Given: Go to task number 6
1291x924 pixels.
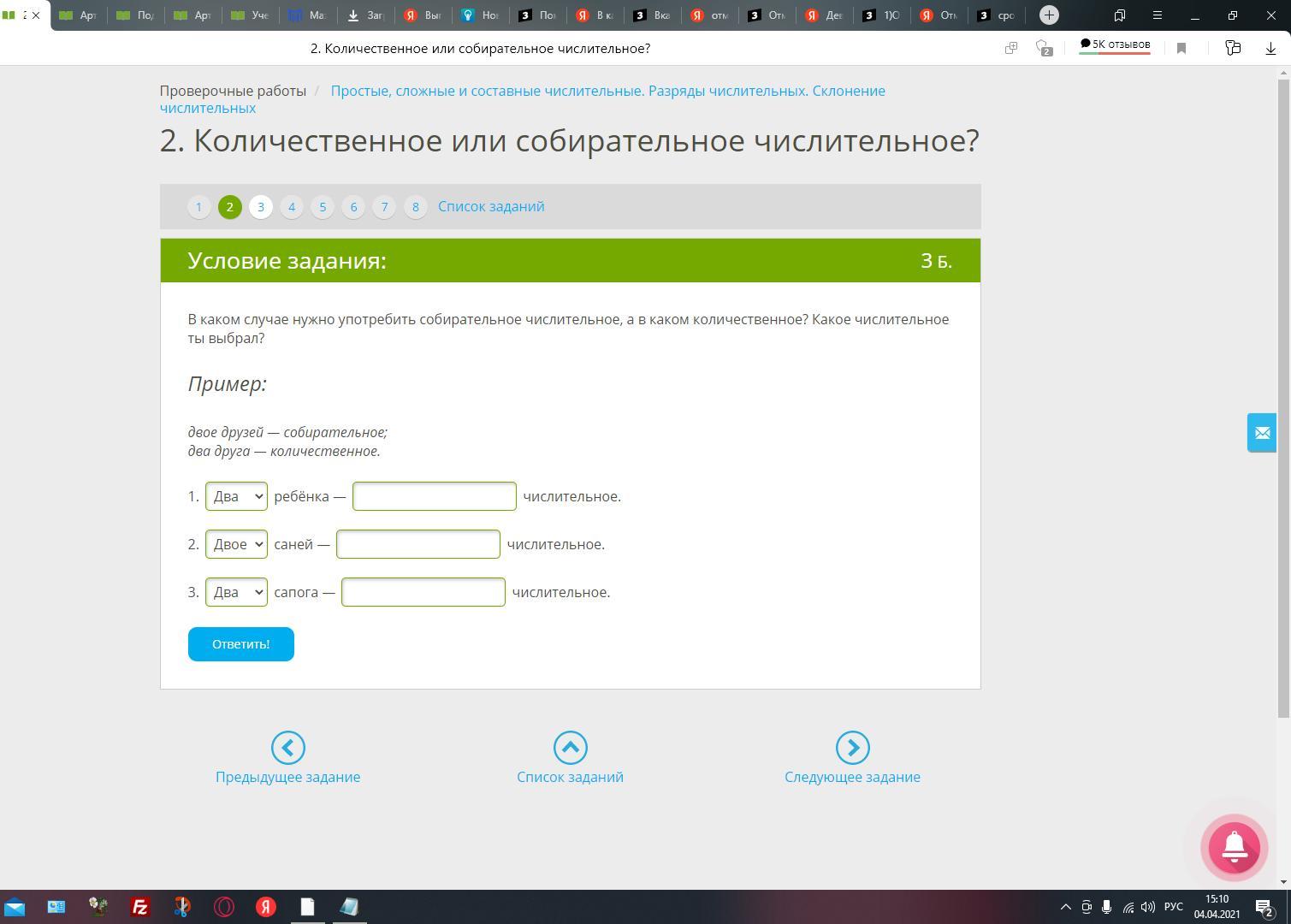Looking at the screenshot, I should pyautogui.click(x=353, y=207).
